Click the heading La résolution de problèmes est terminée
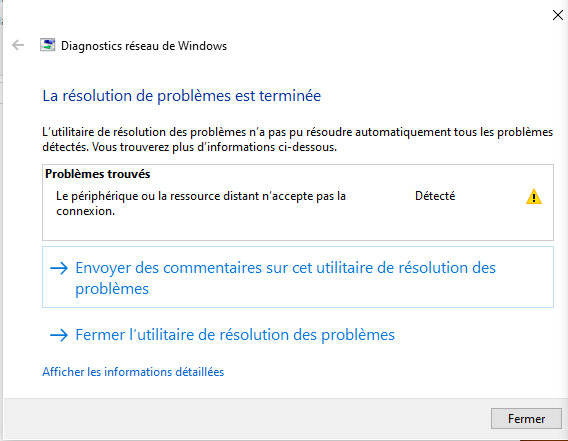The height and width of the screenshot is (441, 568). (181, 96)
